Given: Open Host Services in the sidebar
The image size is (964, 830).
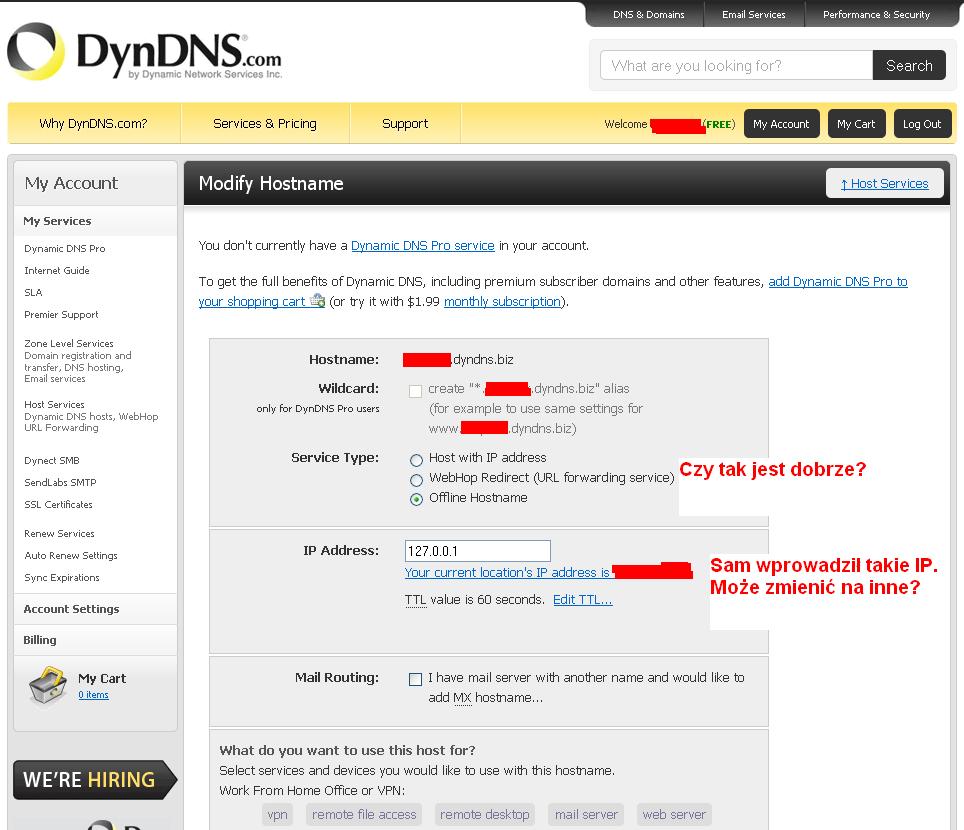Looking at the screenshot, I should coord(54,405).
